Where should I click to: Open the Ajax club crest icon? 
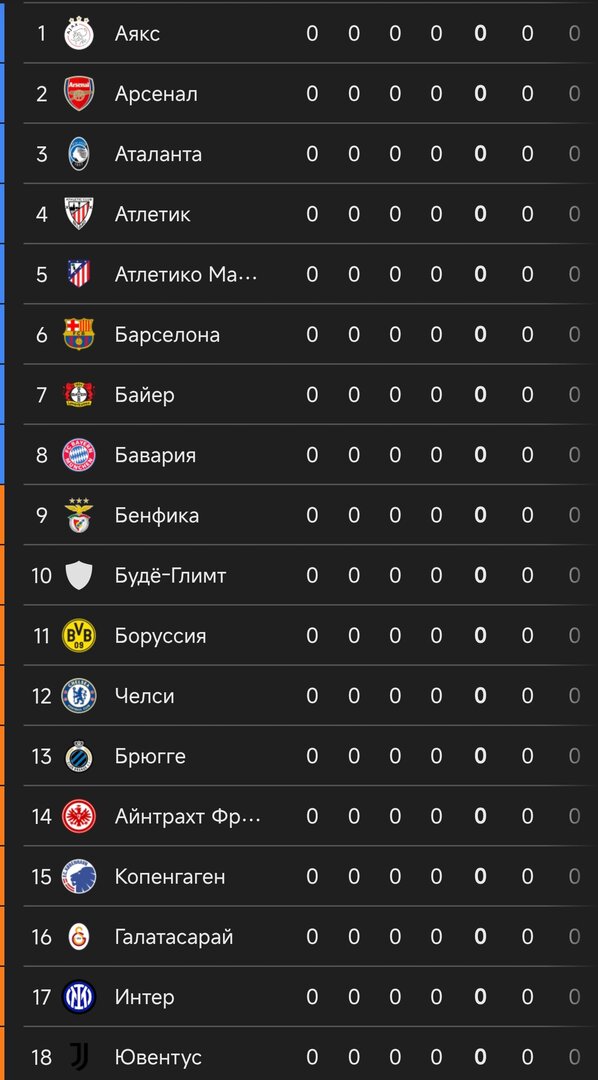click(x=79, y=33)
